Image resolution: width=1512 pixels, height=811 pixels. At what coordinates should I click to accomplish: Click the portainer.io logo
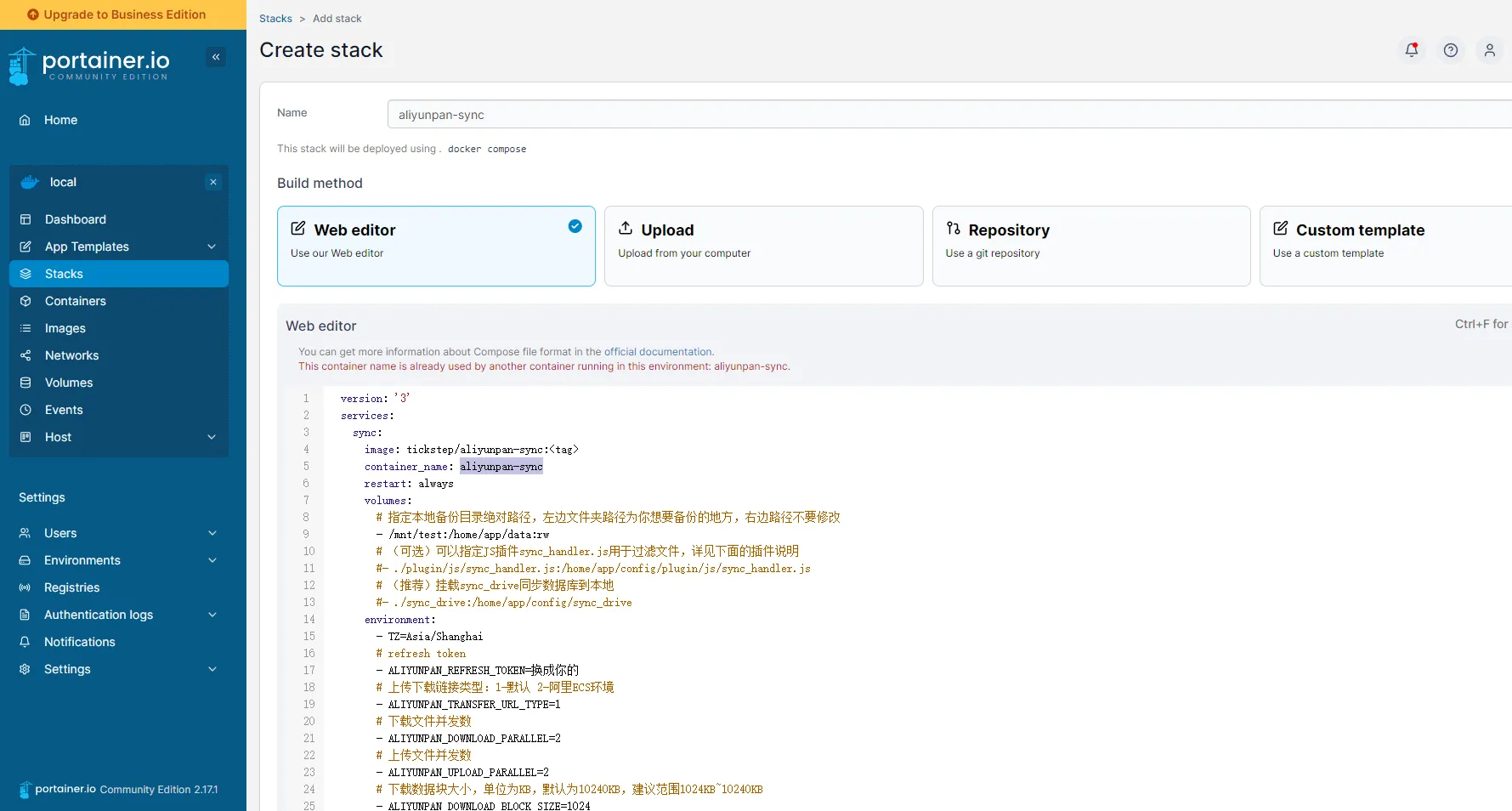(89, 65)
